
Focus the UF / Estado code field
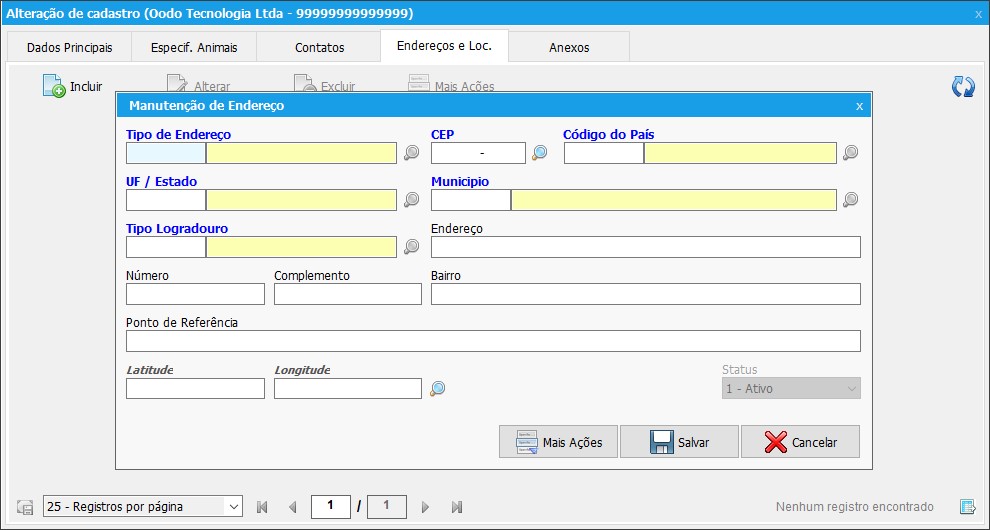click(166, 200)
